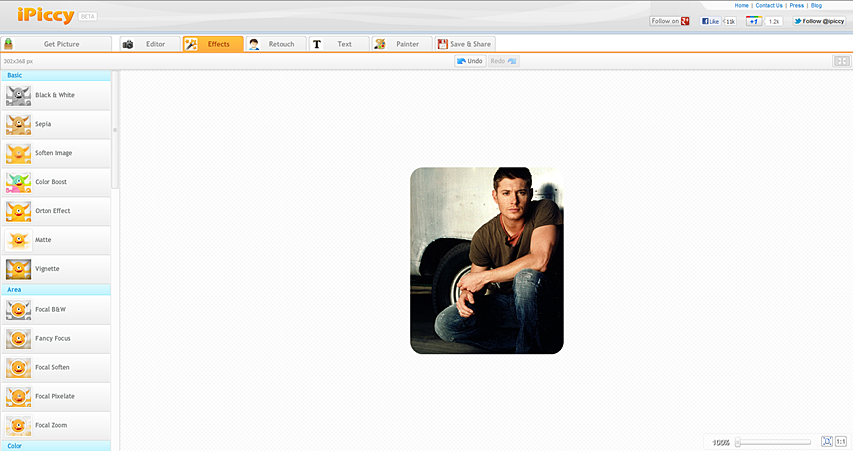853x451 pixels.
Task: Switch to the Retouch tab
Action: [x=276, y=44]
